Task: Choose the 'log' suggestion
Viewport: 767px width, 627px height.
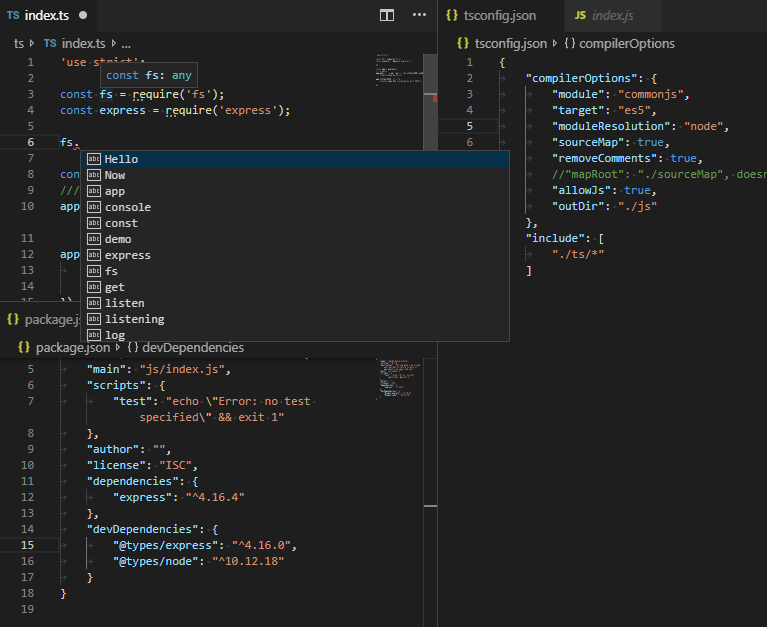Action: 295,335
